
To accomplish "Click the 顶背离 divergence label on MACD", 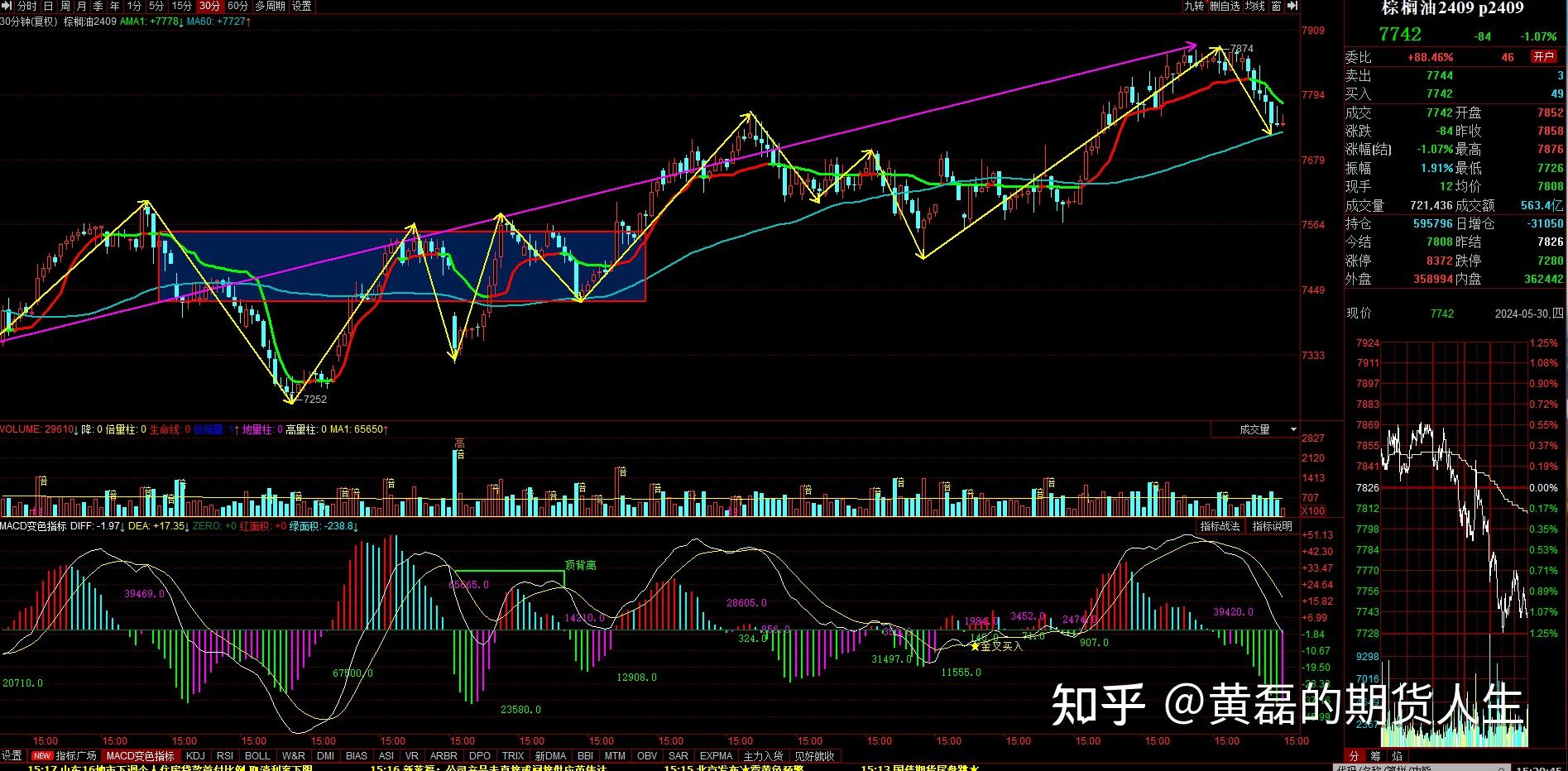I will 580,565.
